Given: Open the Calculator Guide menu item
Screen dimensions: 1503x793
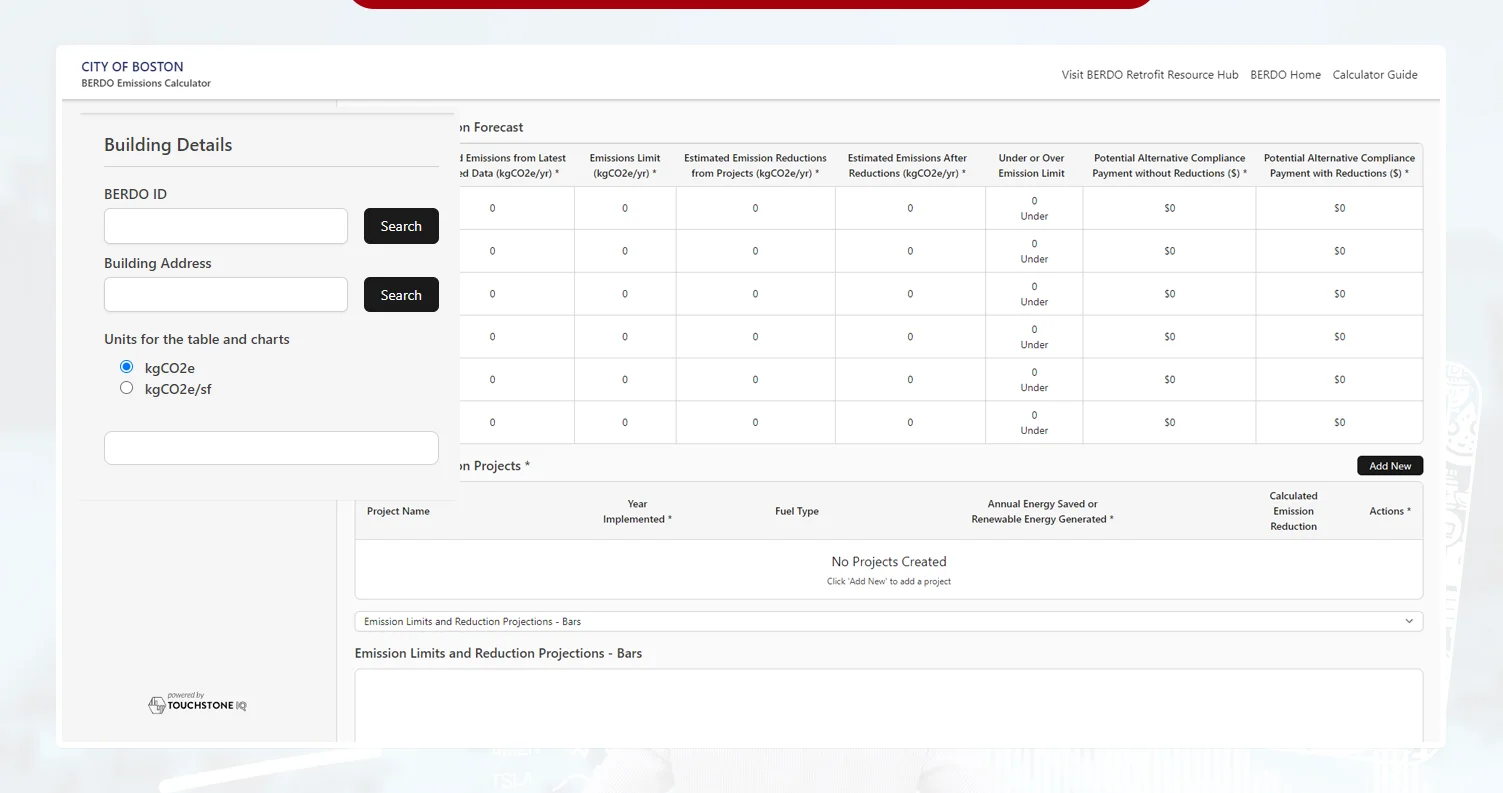Looking at the screenshot, I should point(1374,74).
